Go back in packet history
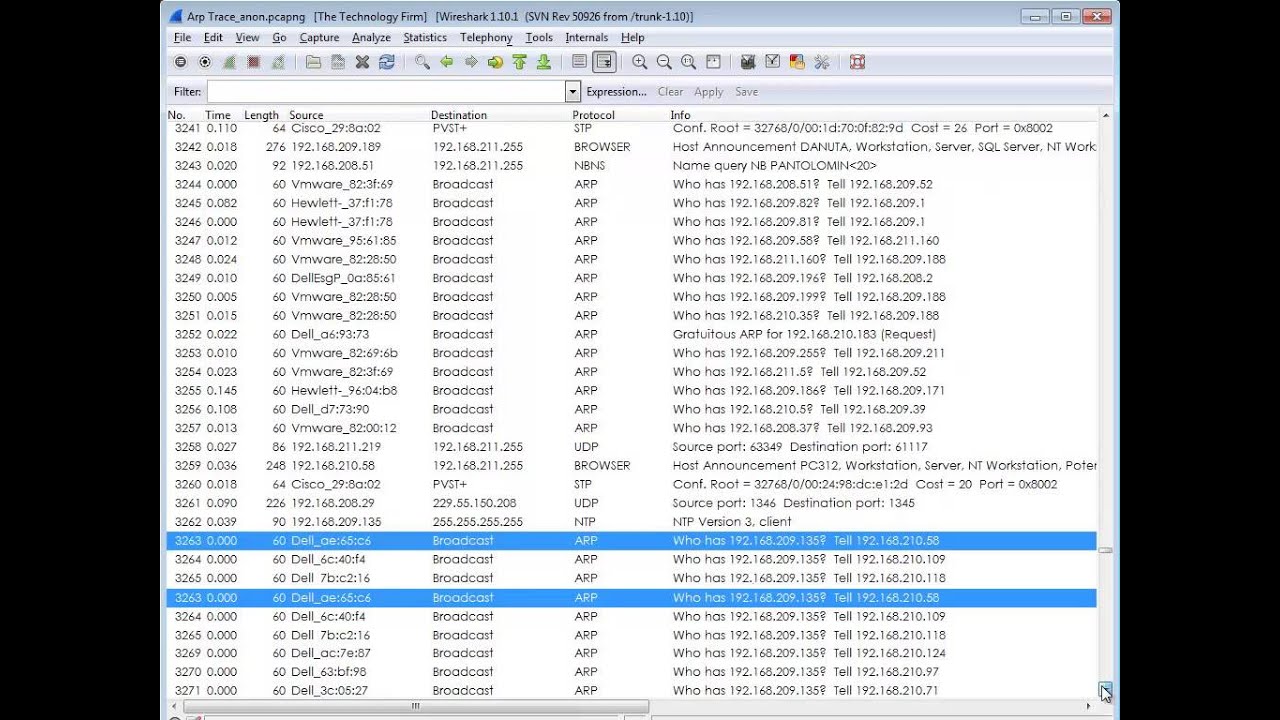This screenshot has height=720, width=1280. click(446, 62)
